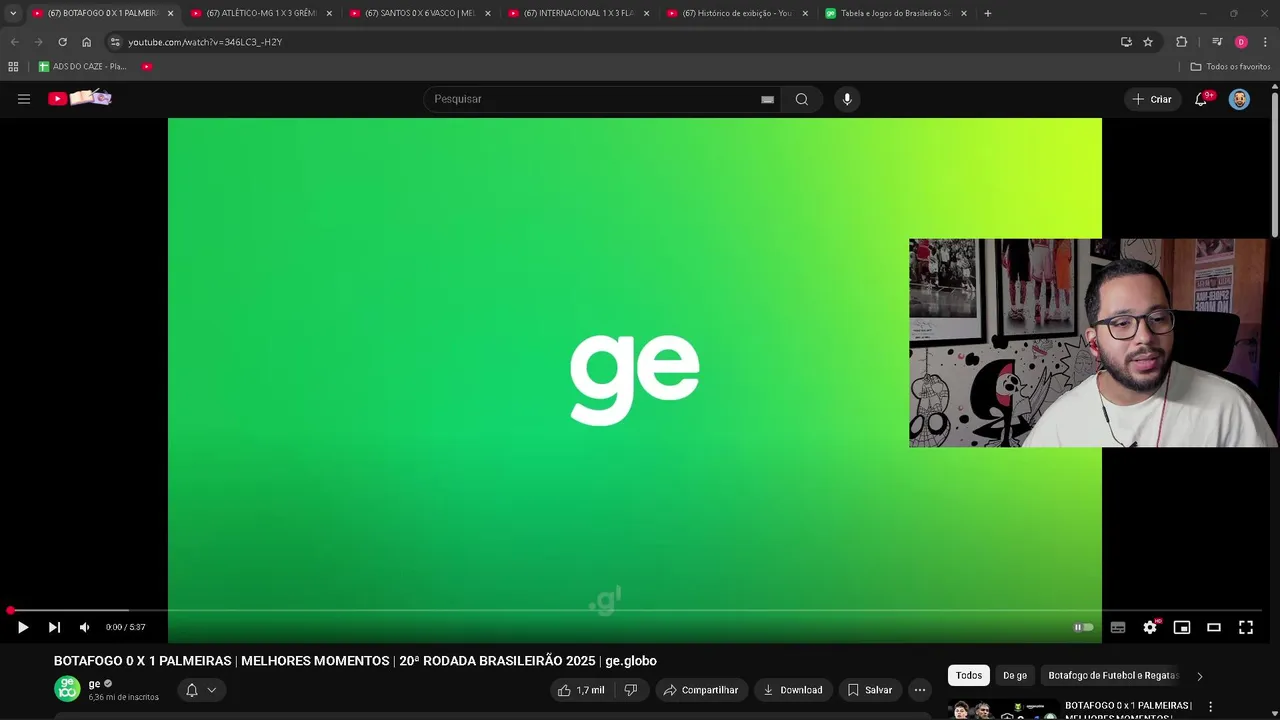
Task: Switch to Tabela e Jogos do Brasileirão tab
Action: pos(896,13)
